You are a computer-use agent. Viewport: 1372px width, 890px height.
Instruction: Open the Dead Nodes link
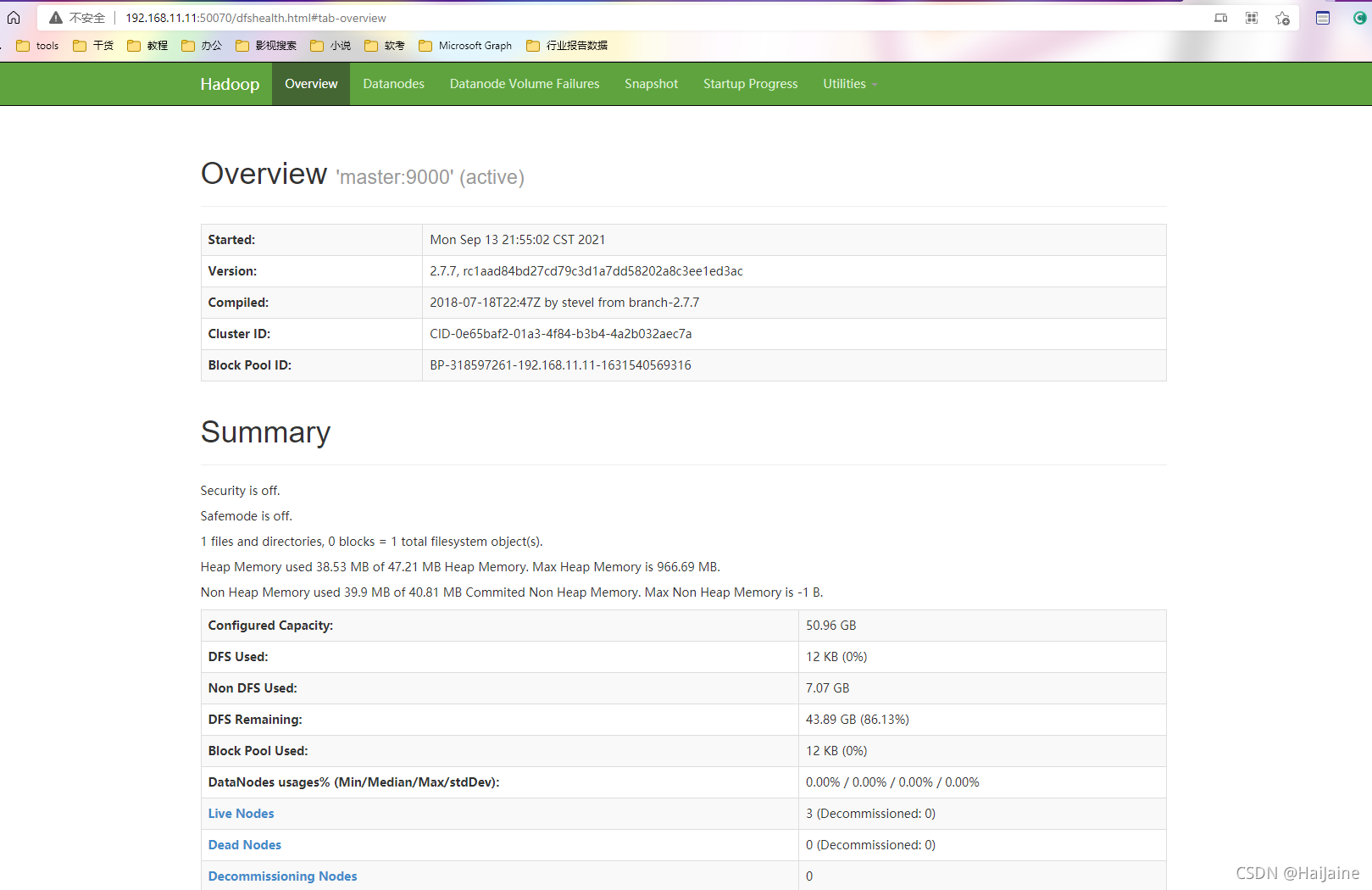click(x=244, y=845)
